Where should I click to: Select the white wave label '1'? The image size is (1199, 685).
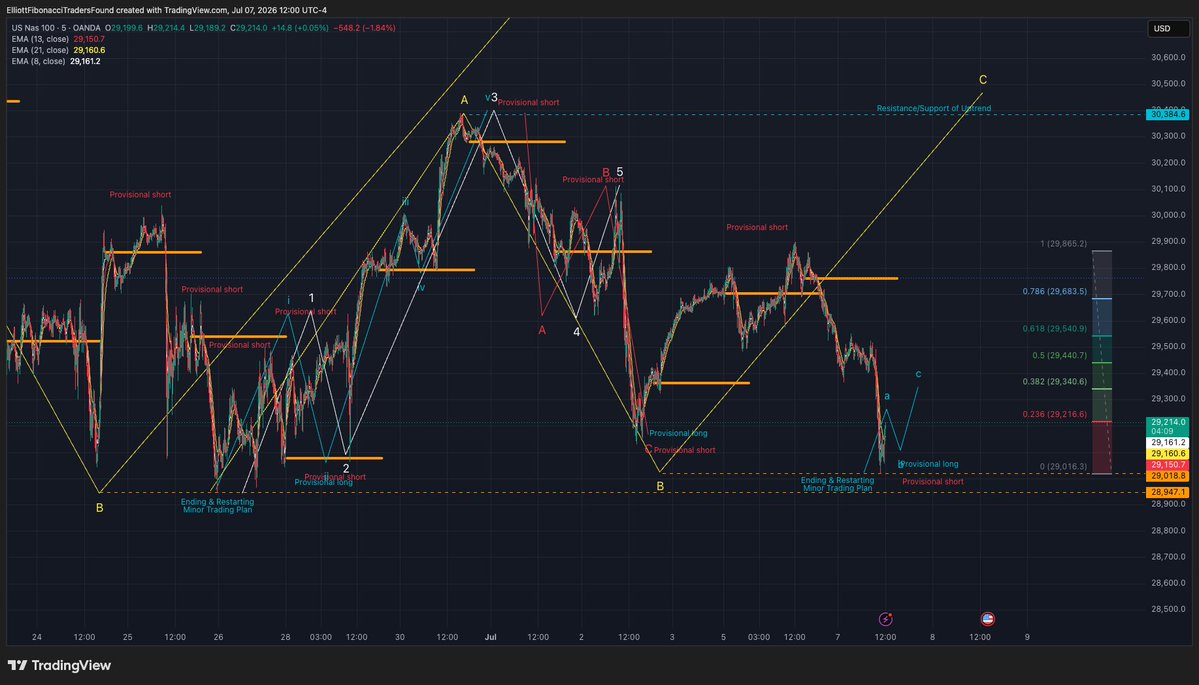click(x=311, y=298)
